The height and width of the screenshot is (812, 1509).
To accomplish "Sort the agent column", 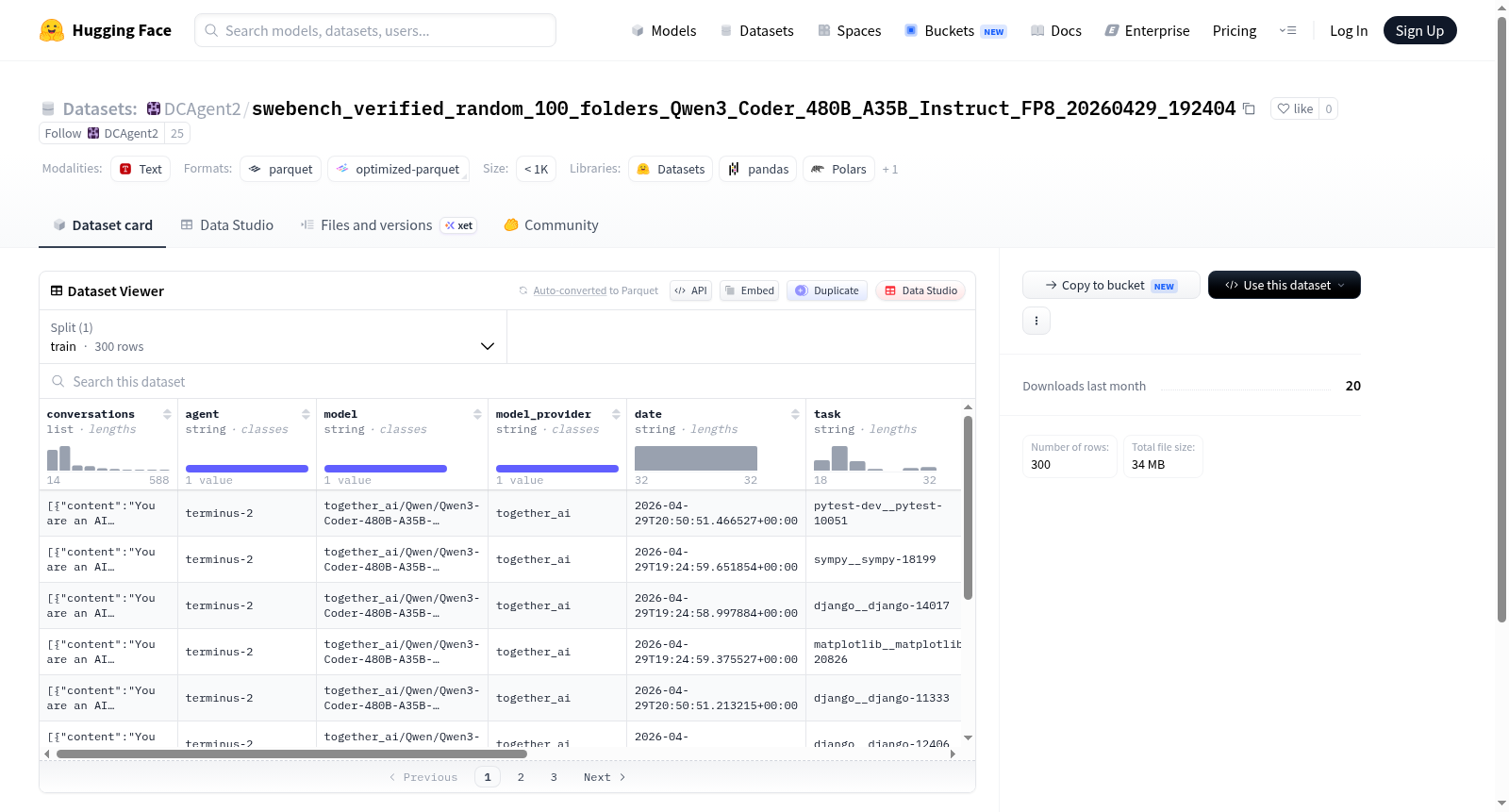I will [x=306, y=414].
